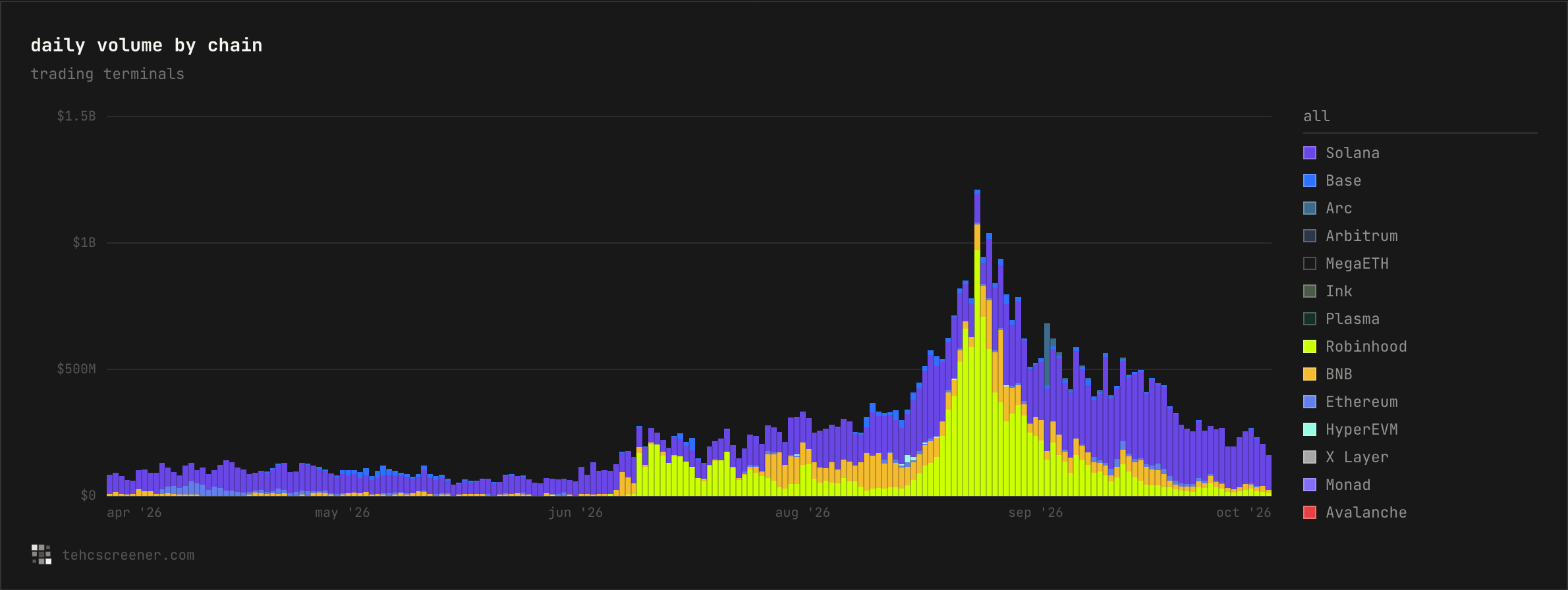Click the jun '26 axis label

(x=575, y=513)
